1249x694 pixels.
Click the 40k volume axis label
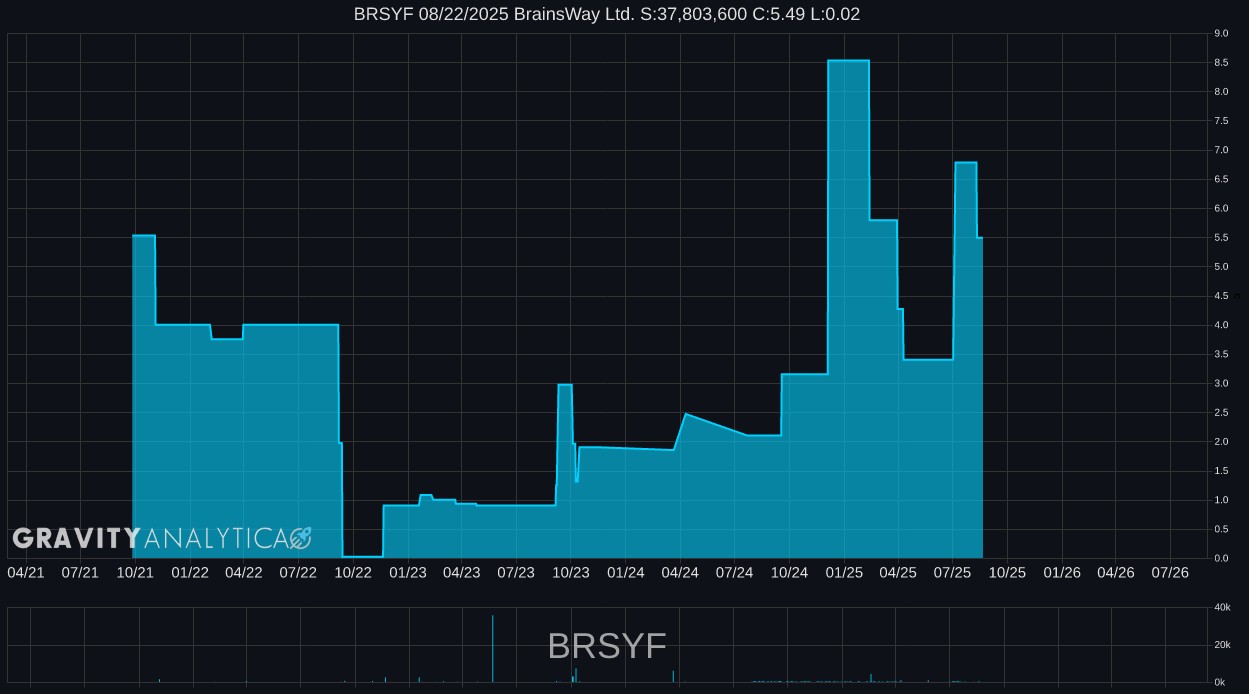click(1220, 608)
